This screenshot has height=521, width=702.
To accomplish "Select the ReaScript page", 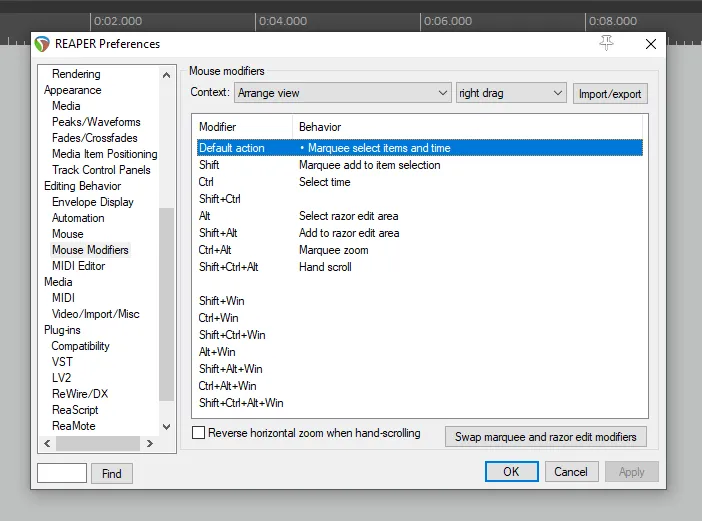I will [x=75, y=410].
